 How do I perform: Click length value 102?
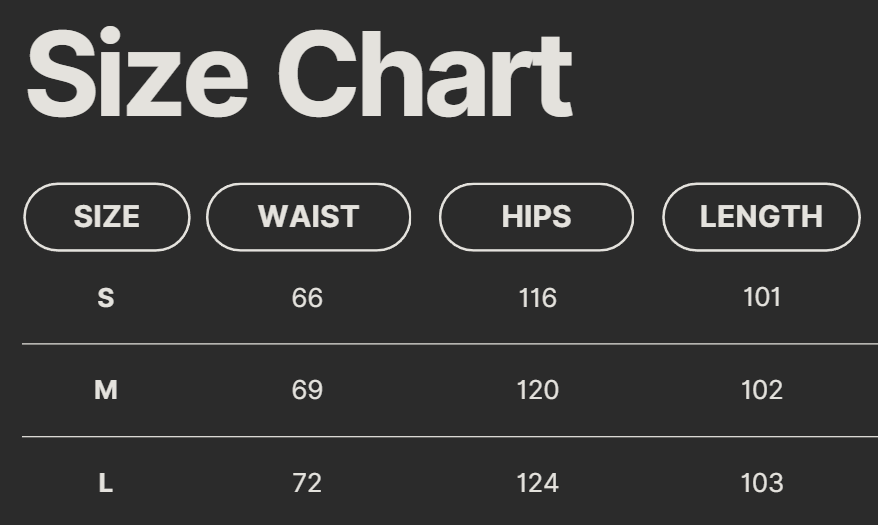(x=761, y=390)
